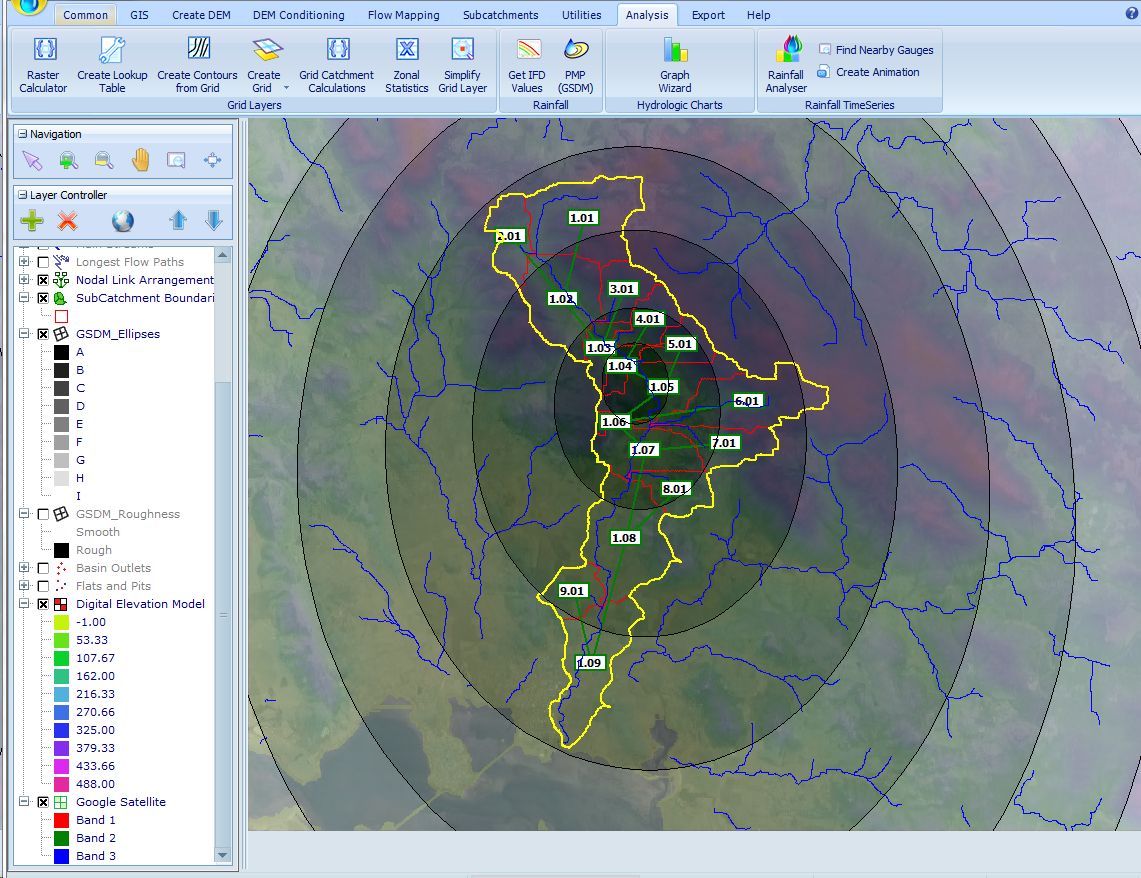Click the Zonal Statistics icon
Viewport: 1141px width, 878px height.
tap(407, 65)
